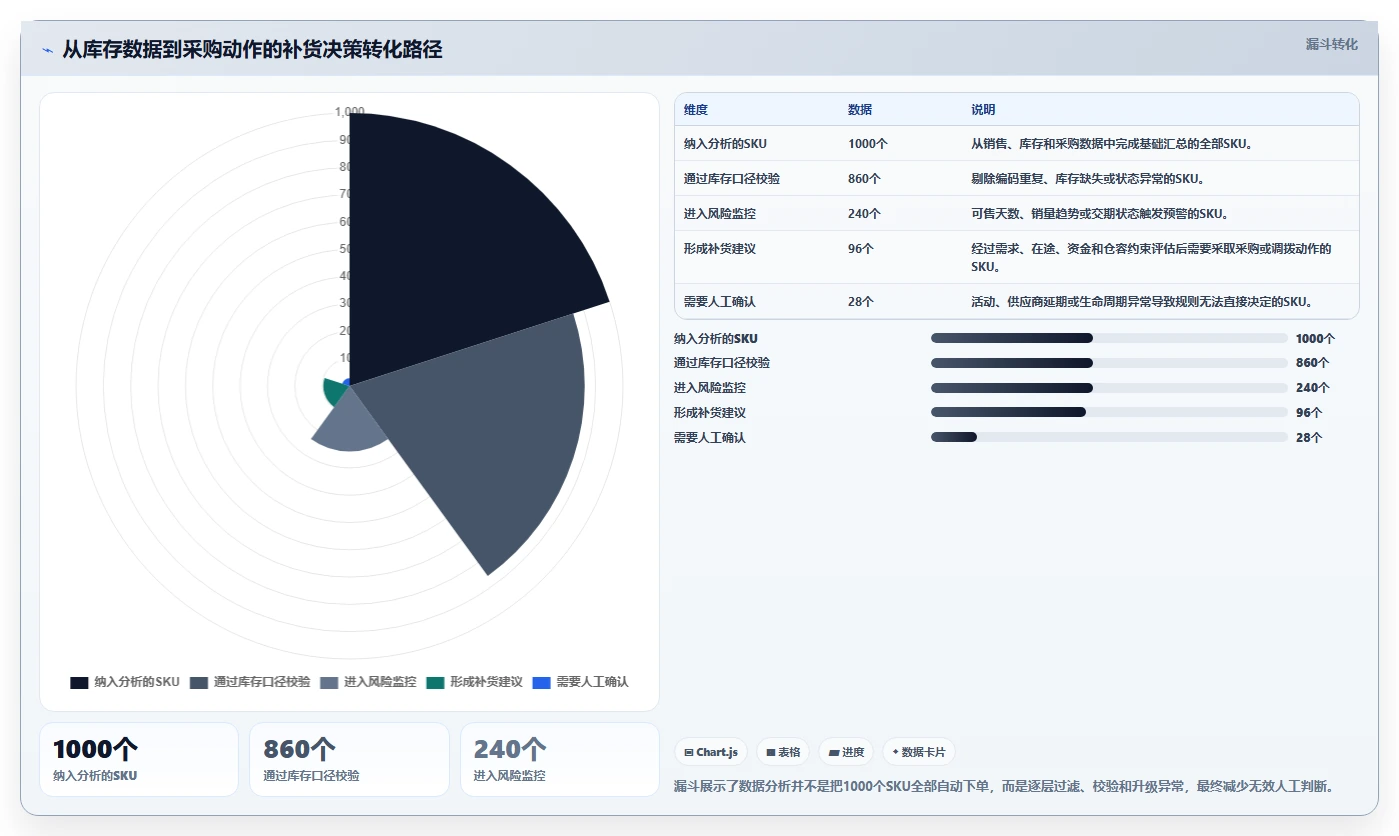
Task: Click the description starting 活动、供应商延期
Action: coord(1141,301)
